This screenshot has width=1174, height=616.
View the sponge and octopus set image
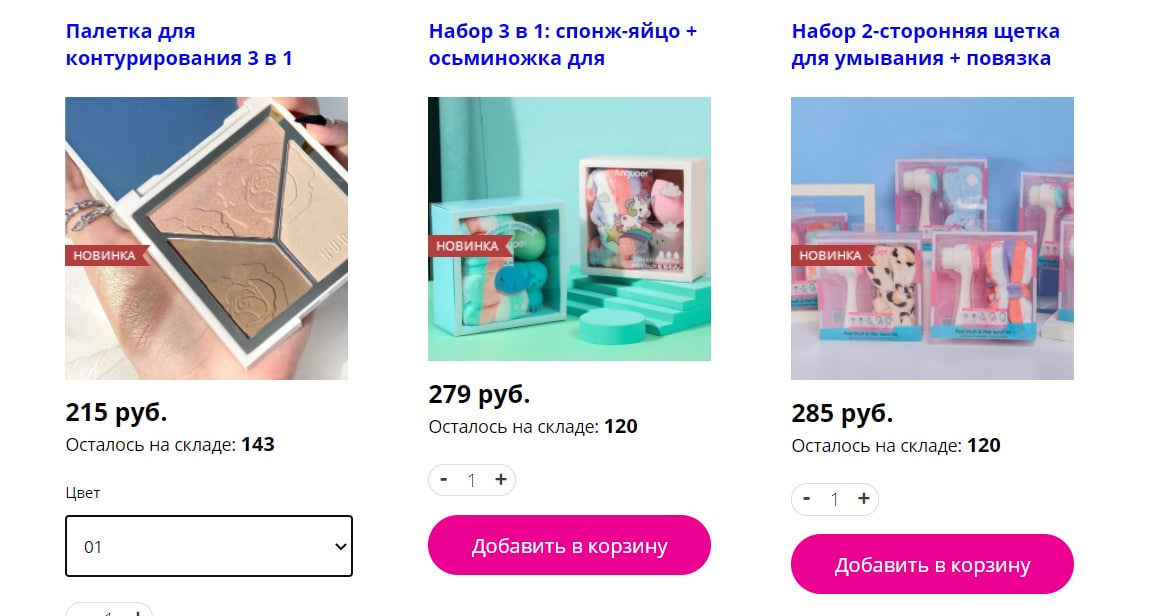(x=569, y=229)
